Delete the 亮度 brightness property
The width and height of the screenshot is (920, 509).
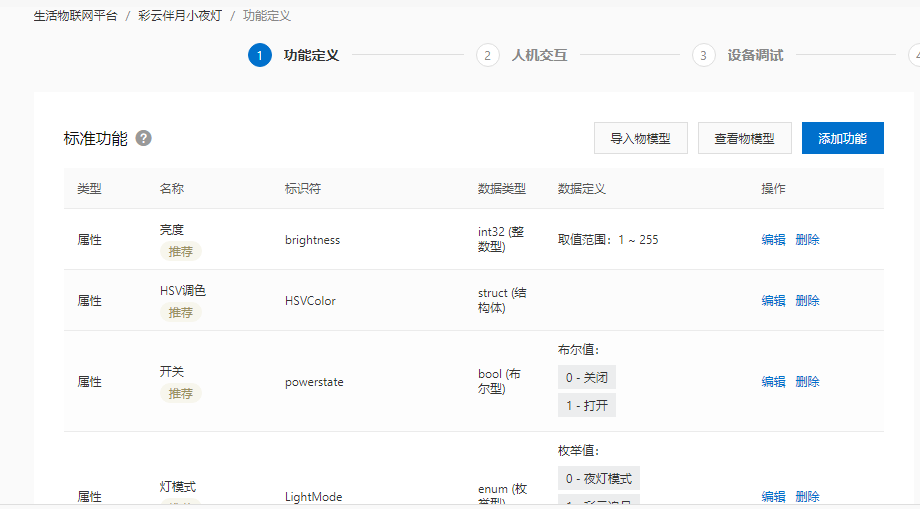(x=807, y=239)
